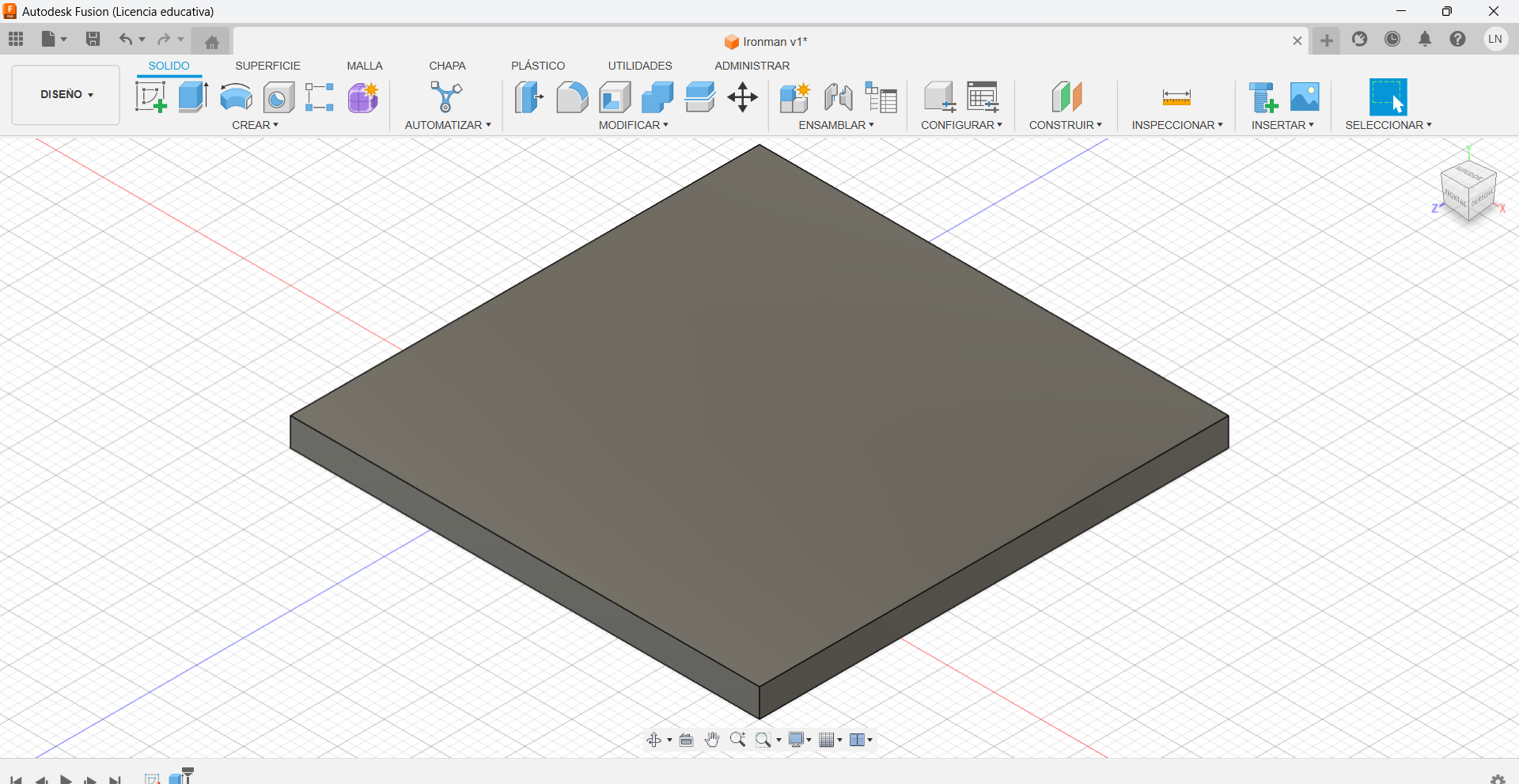This screenshot has width=1519, height=784.
Task: Activate the Zoom tool
Action: pos(738,740)
